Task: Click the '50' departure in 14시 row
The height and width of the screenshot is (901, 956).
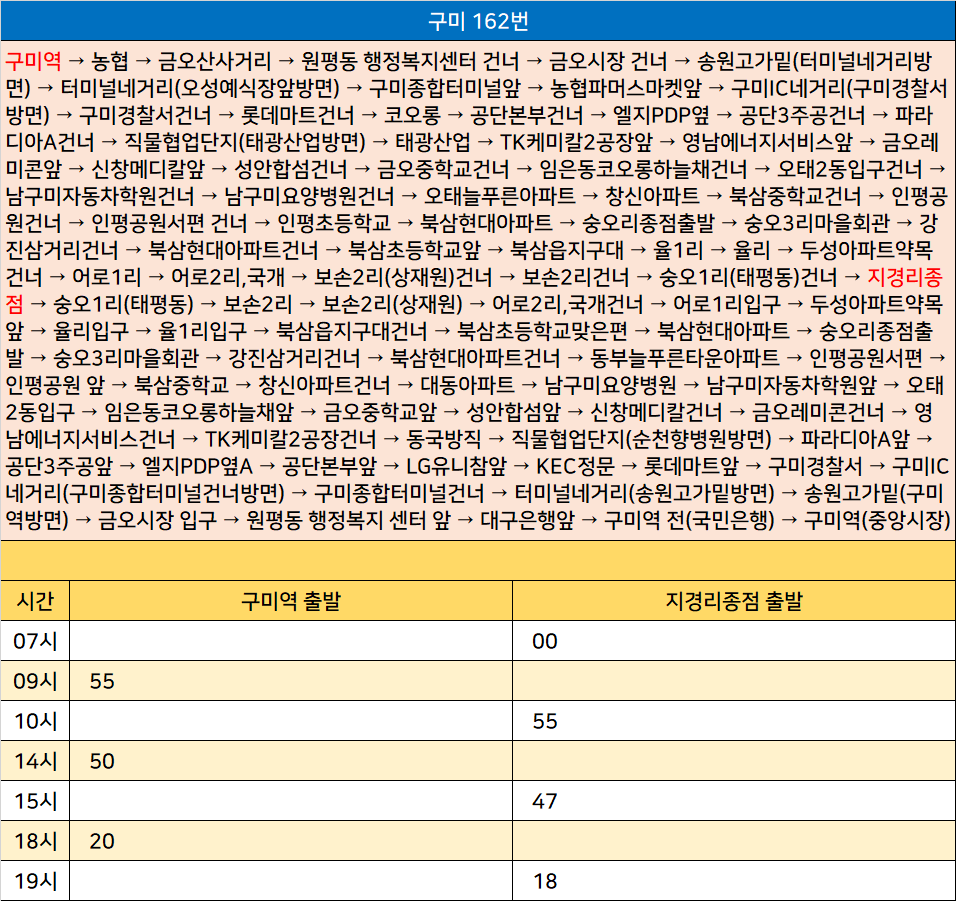Action: [x=102, y=761]
